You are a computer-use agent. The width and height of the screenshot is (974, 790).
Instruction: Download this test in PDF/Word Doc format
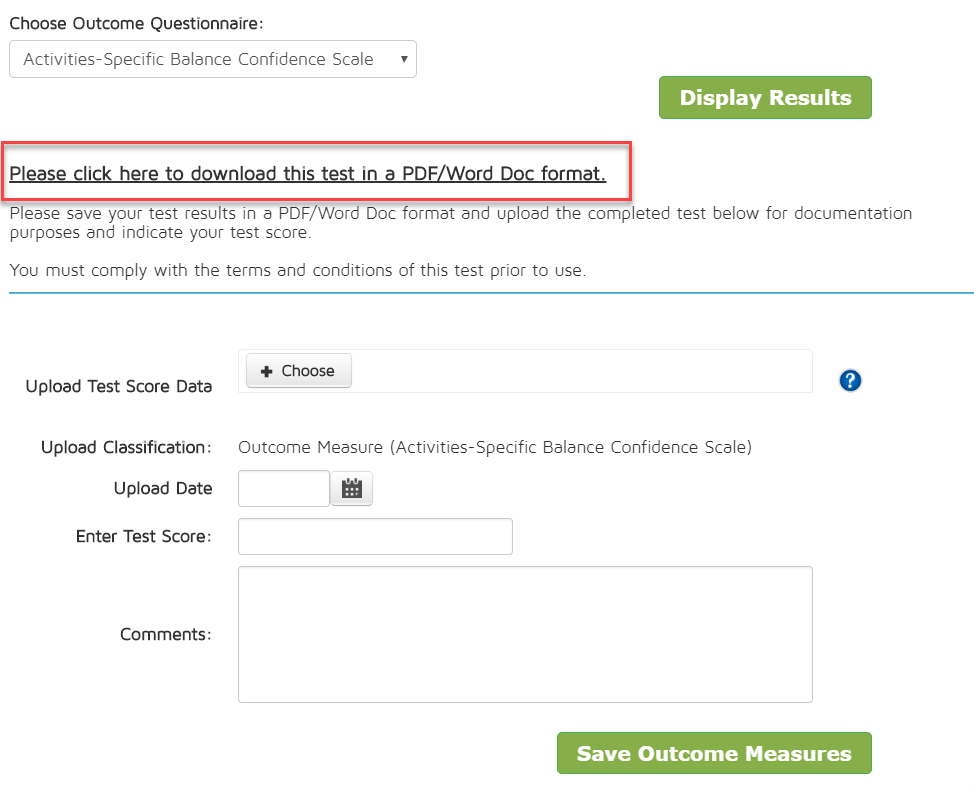[308, 174]
